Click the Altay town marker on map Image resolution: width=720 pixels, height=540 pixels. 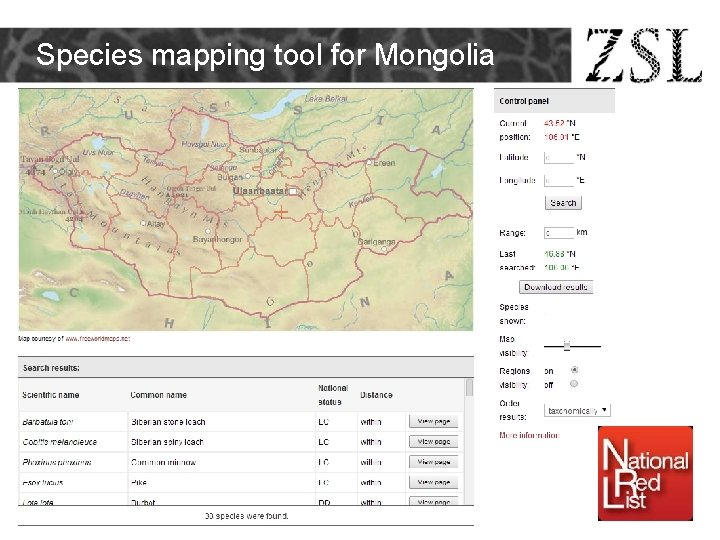[143, 223]
